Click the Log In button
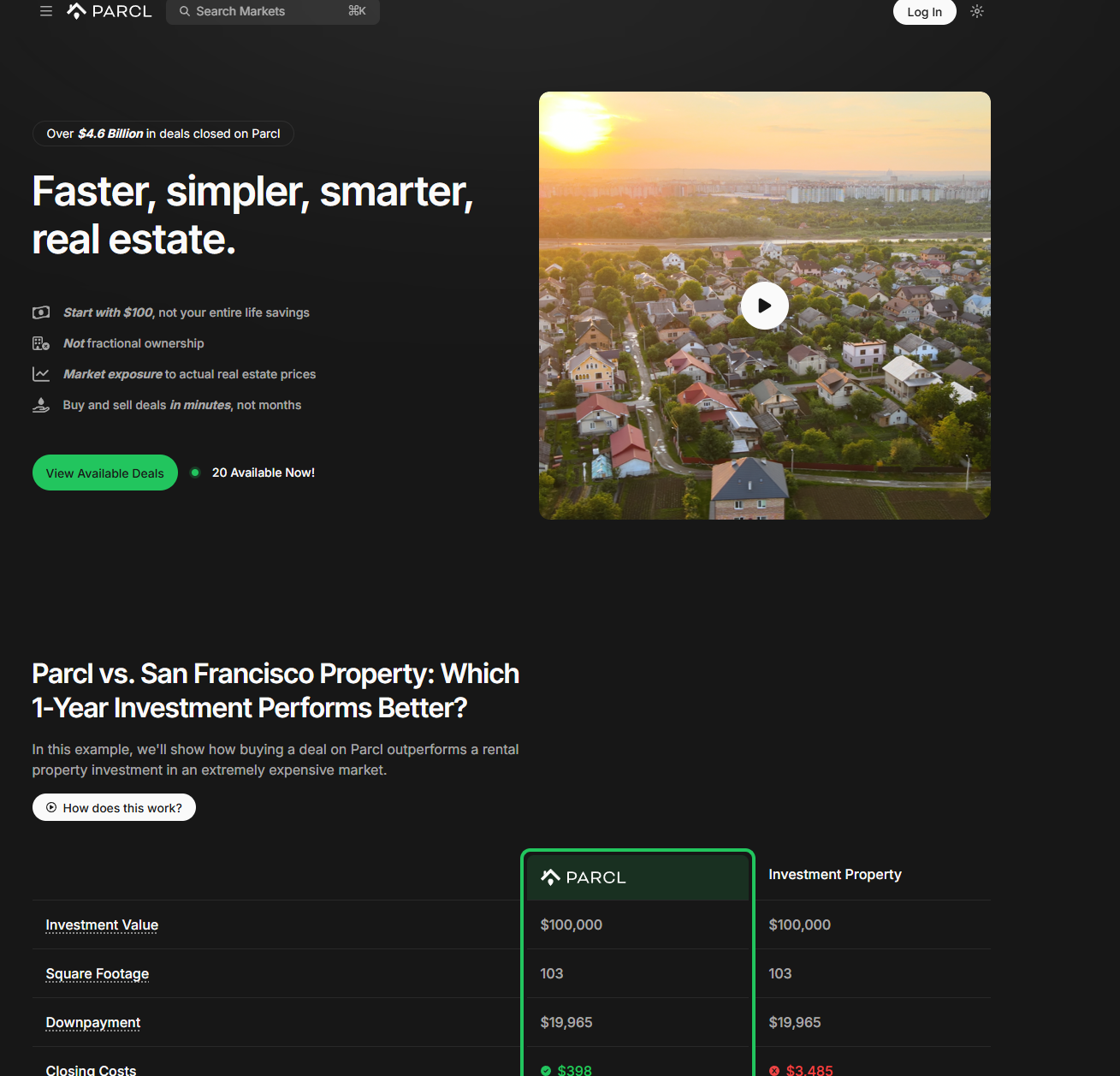1120x1076 pixels. [924, 12]
